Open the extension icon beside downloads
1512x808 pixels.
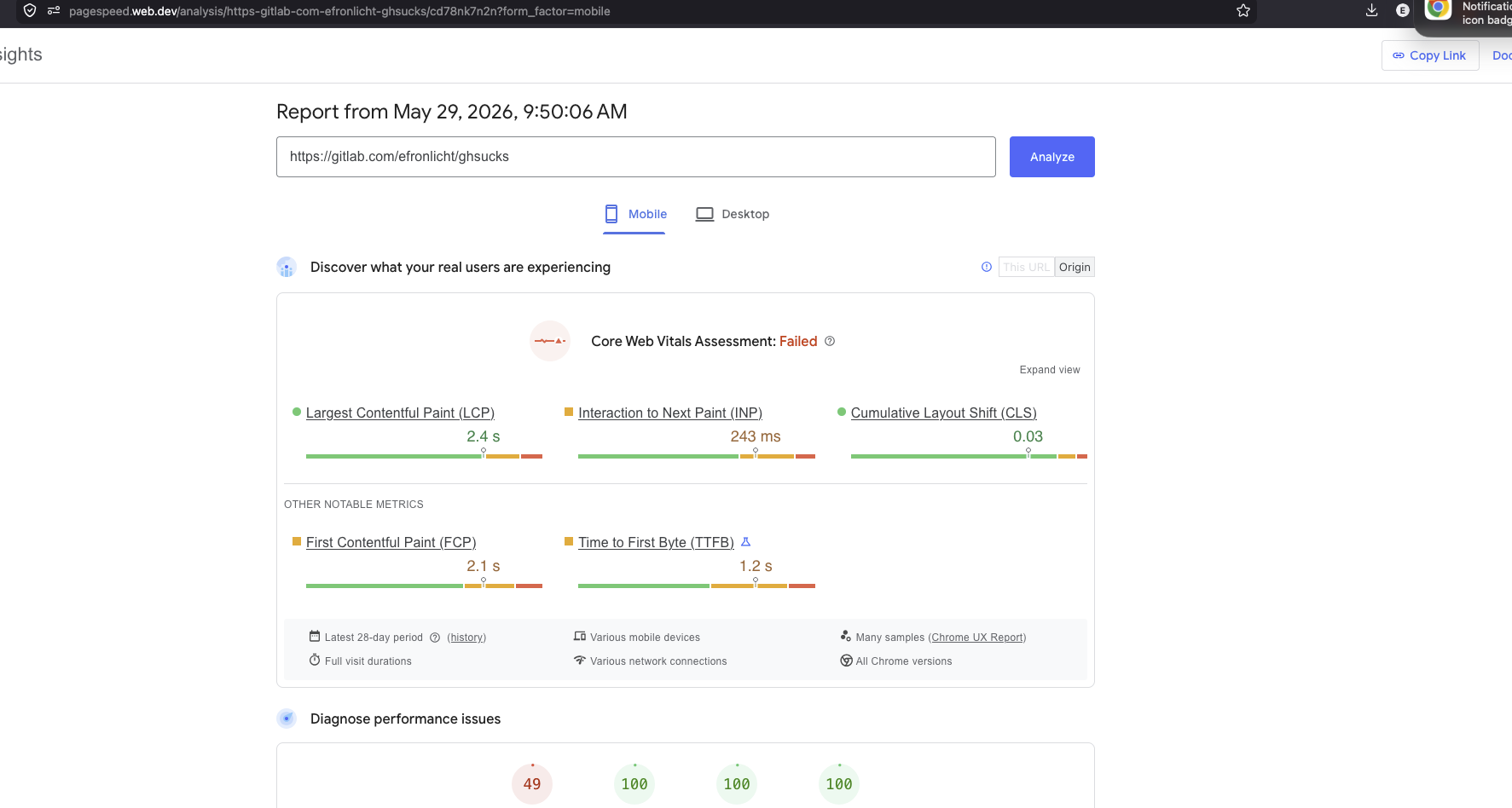point(1402,10)
